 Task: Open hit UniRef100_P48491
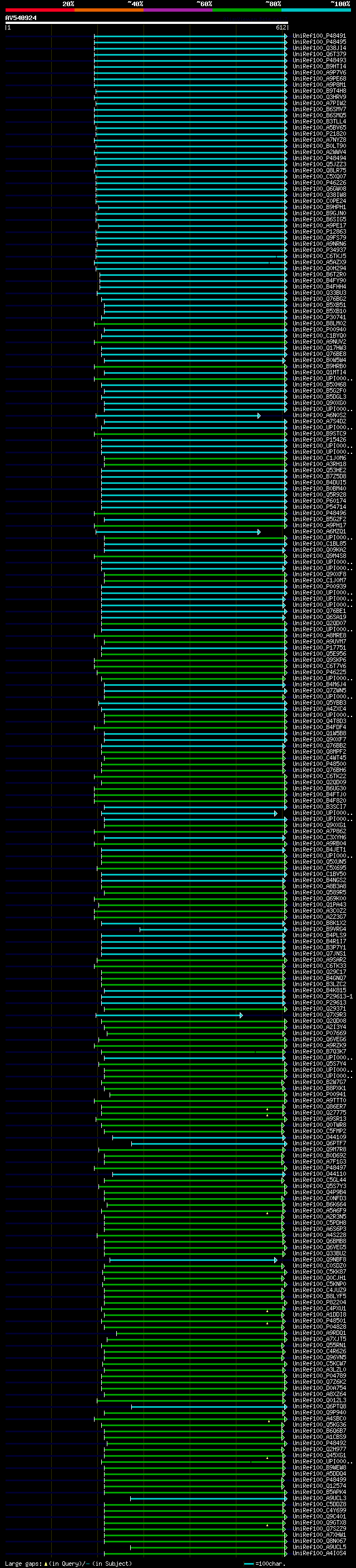point(319,37)
